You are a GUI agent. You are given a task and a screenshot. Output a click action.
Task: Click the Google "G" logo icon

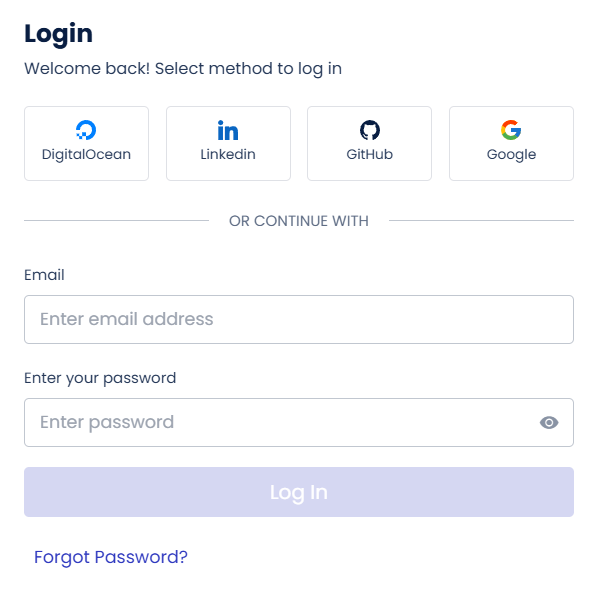511,130
